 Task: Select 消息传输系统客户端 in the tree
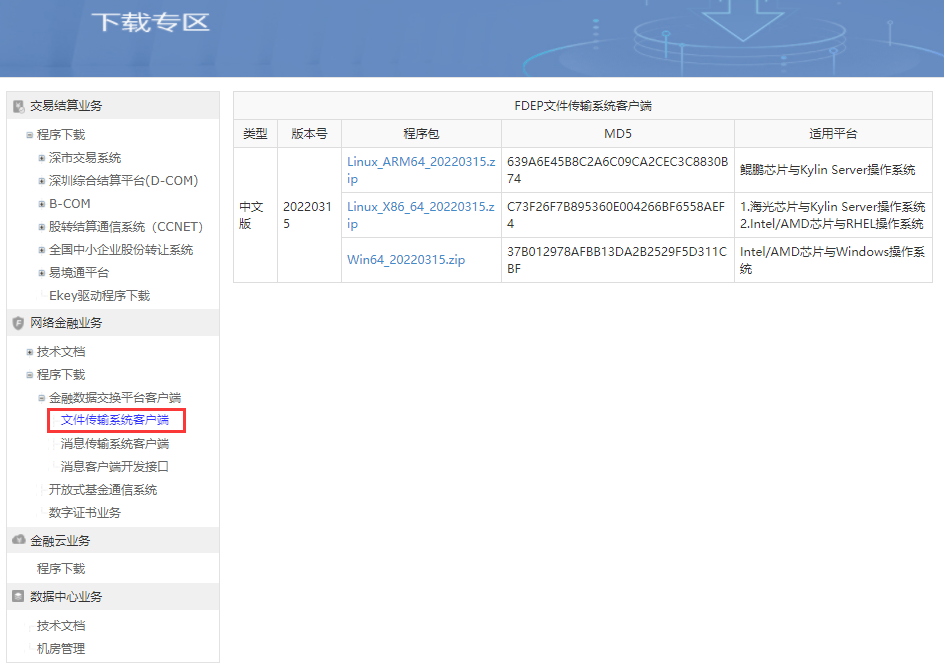pos(115,444)
